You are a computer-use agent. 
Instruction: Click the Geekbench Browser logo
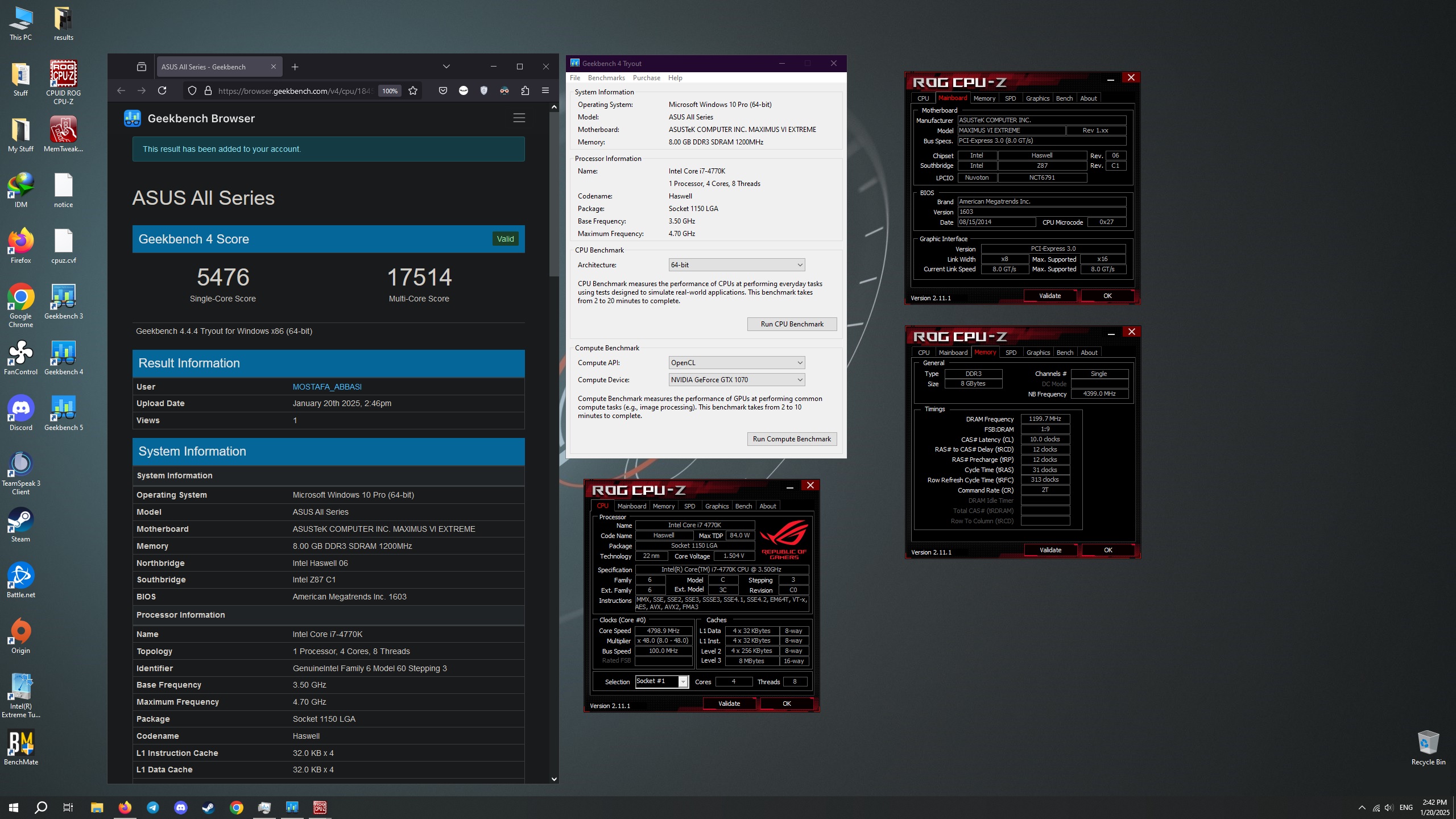pyautogui.click(x=133, y=118)
